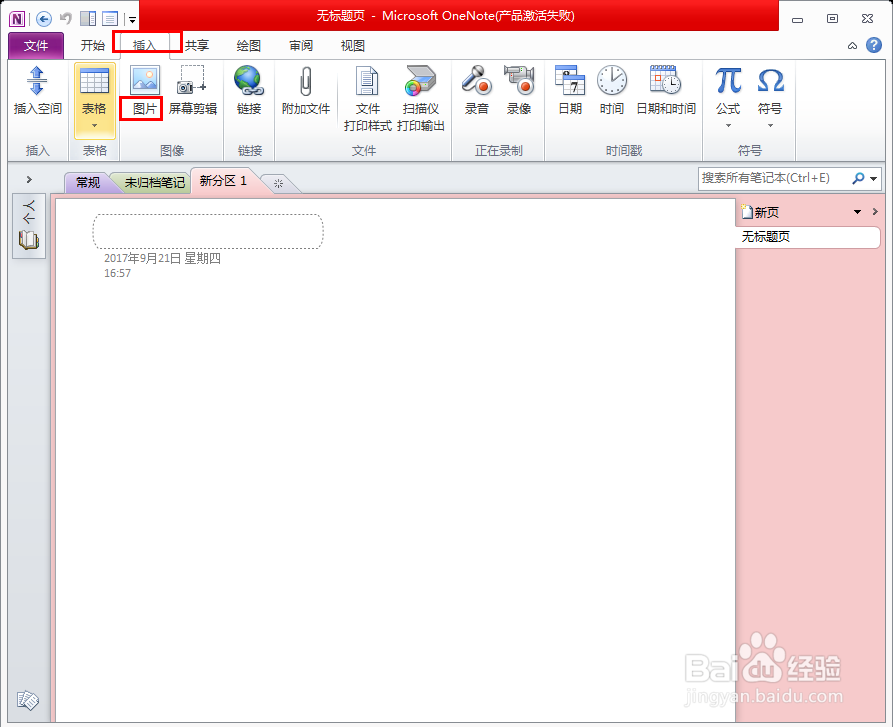This screenshot has height=727, width=893.
Task: Open Unfiled Notes icon at bottom left
Action: tap(27, 700)
